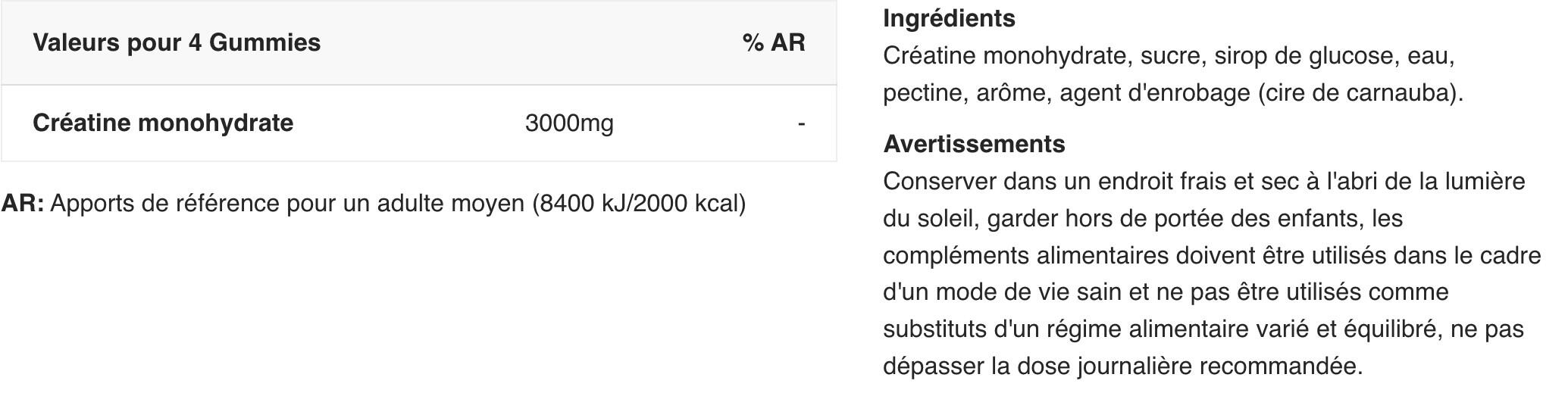
Task: Click "(cire de carnauba)" in the ingredients
Action: tap(1360, 92)
